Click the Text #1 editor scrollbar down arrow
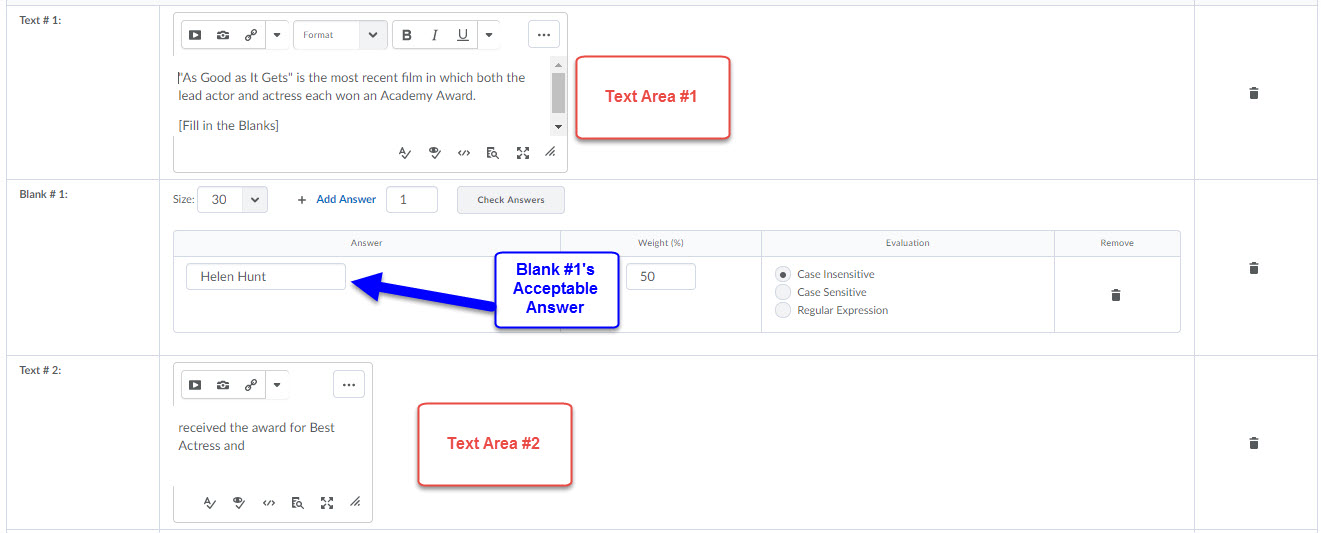Viewport: 1321px width, 533px height. click(x=558, y=127)
